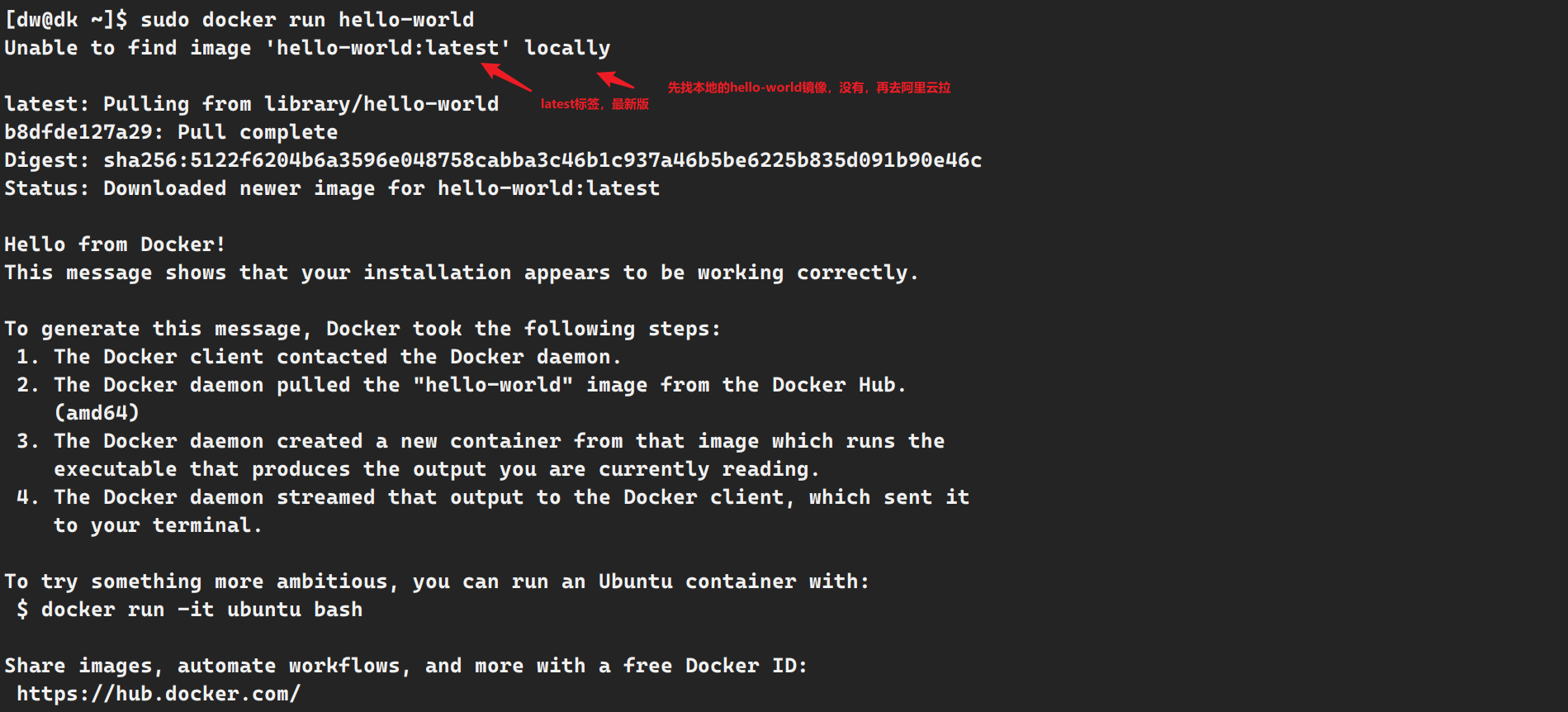Click step 1 Docker client line
Screen dimensions: 1568x712
coord(318,357)
